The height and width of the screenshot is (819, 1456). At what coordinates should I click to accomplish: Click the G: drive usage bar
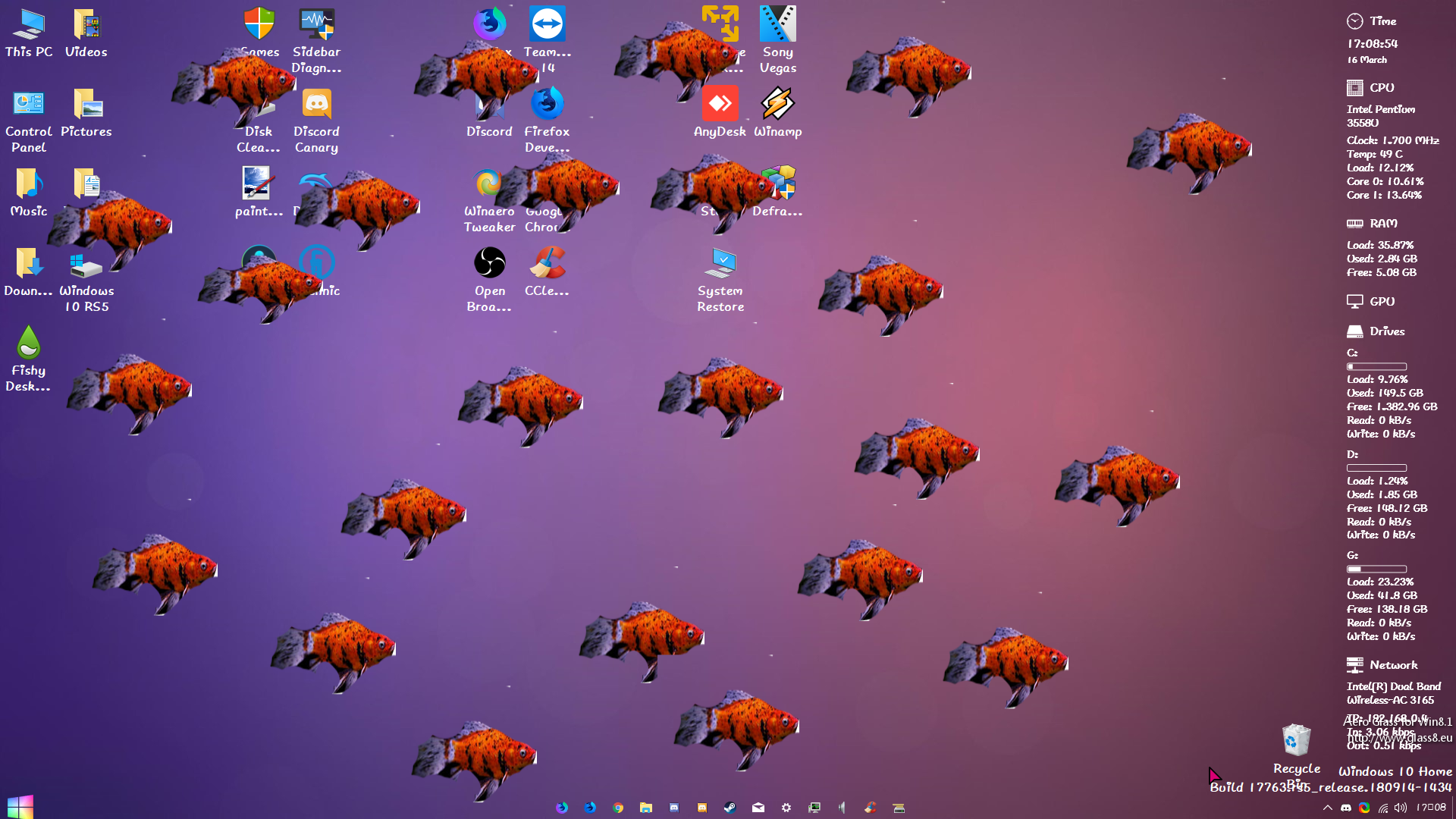click(1376, 569)
